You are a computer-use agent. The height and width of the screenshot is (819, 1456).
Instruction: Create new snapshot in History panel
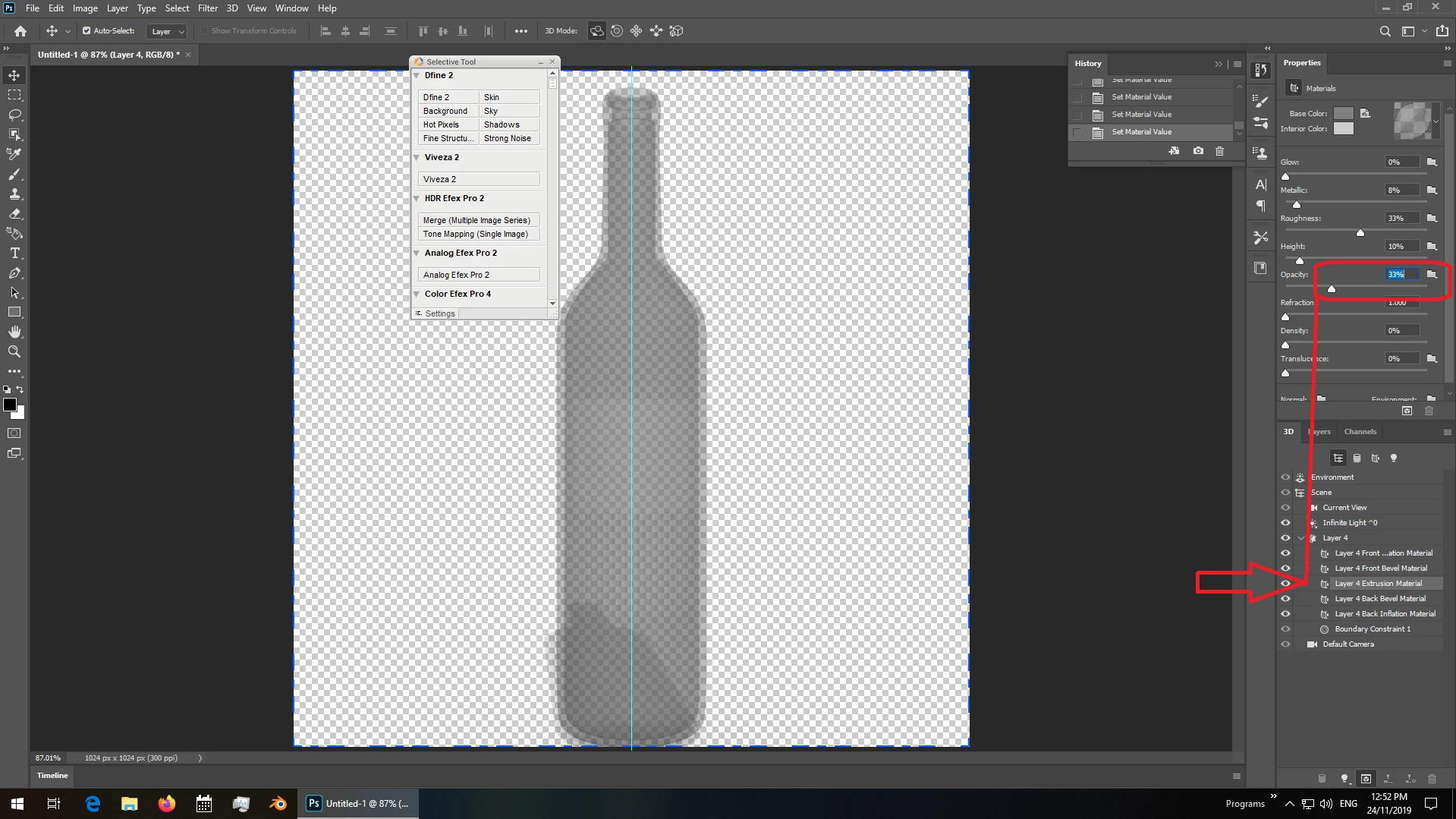[x=1198, y=151]
